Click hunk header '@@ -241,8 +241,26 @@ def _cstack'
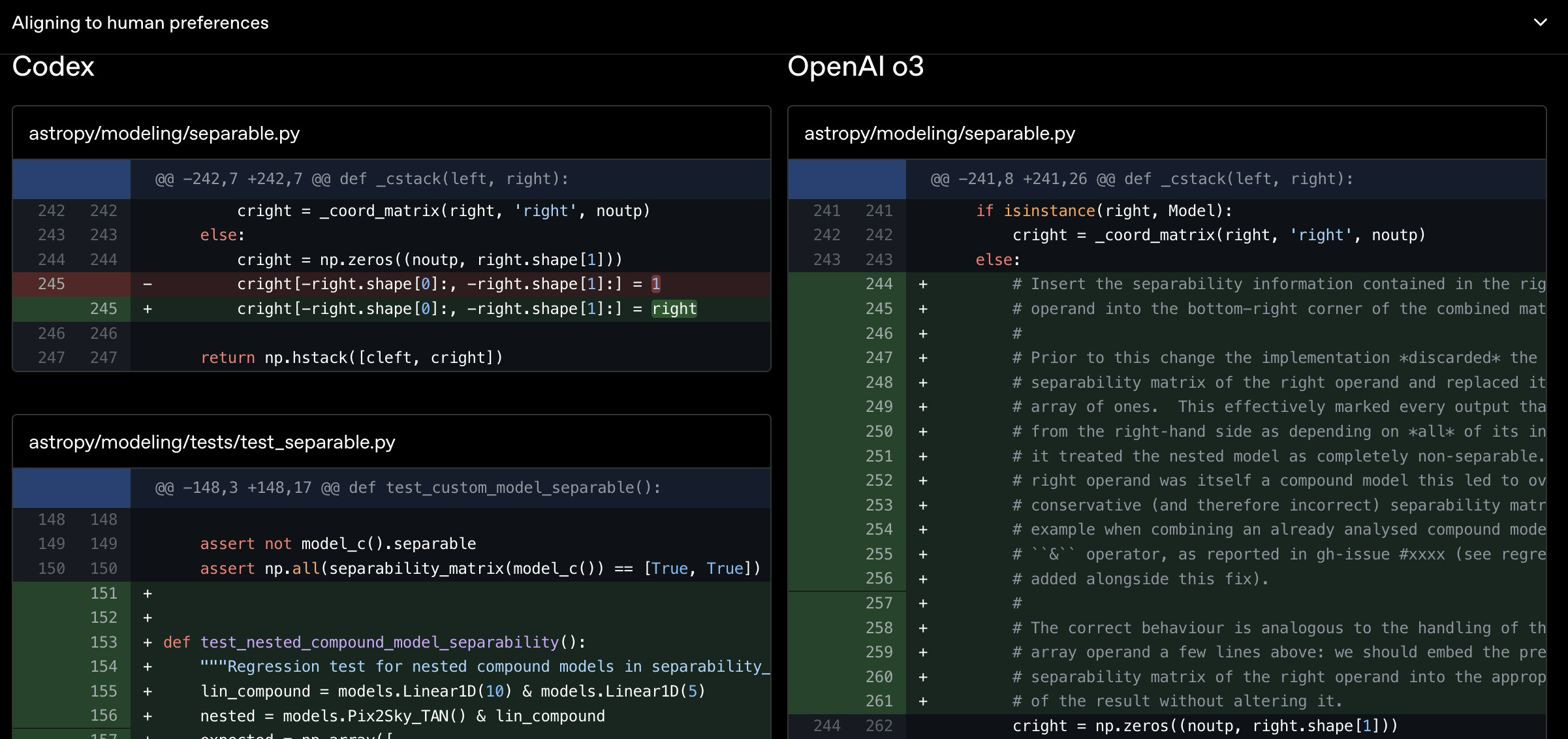The width and height of the screenshot is (1568, 739). coord(1142,179)
